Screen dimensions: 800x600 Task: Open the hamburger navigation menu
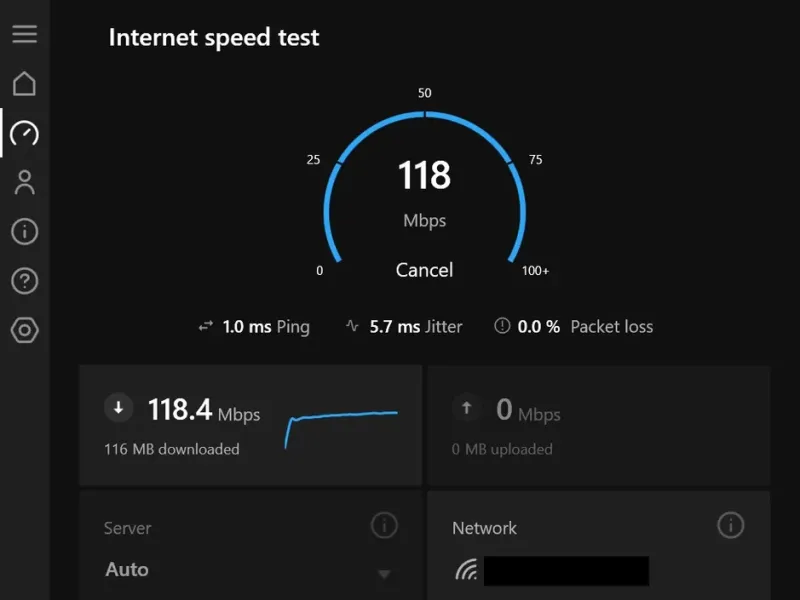click(24, 34)
